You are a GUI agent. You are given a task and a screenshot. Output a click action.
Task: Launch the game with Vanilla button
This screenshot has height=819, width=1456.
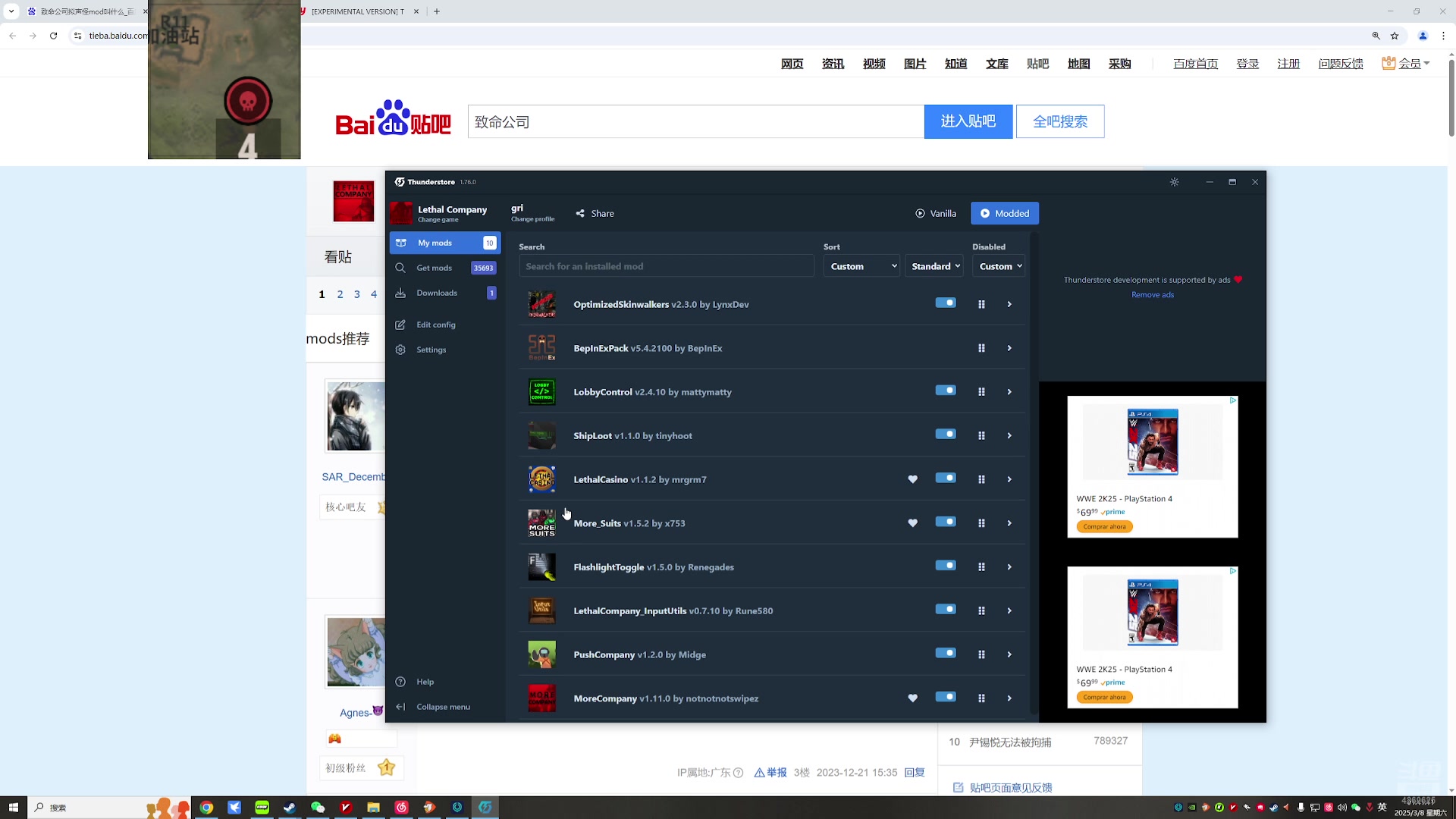tap(936, 213)
